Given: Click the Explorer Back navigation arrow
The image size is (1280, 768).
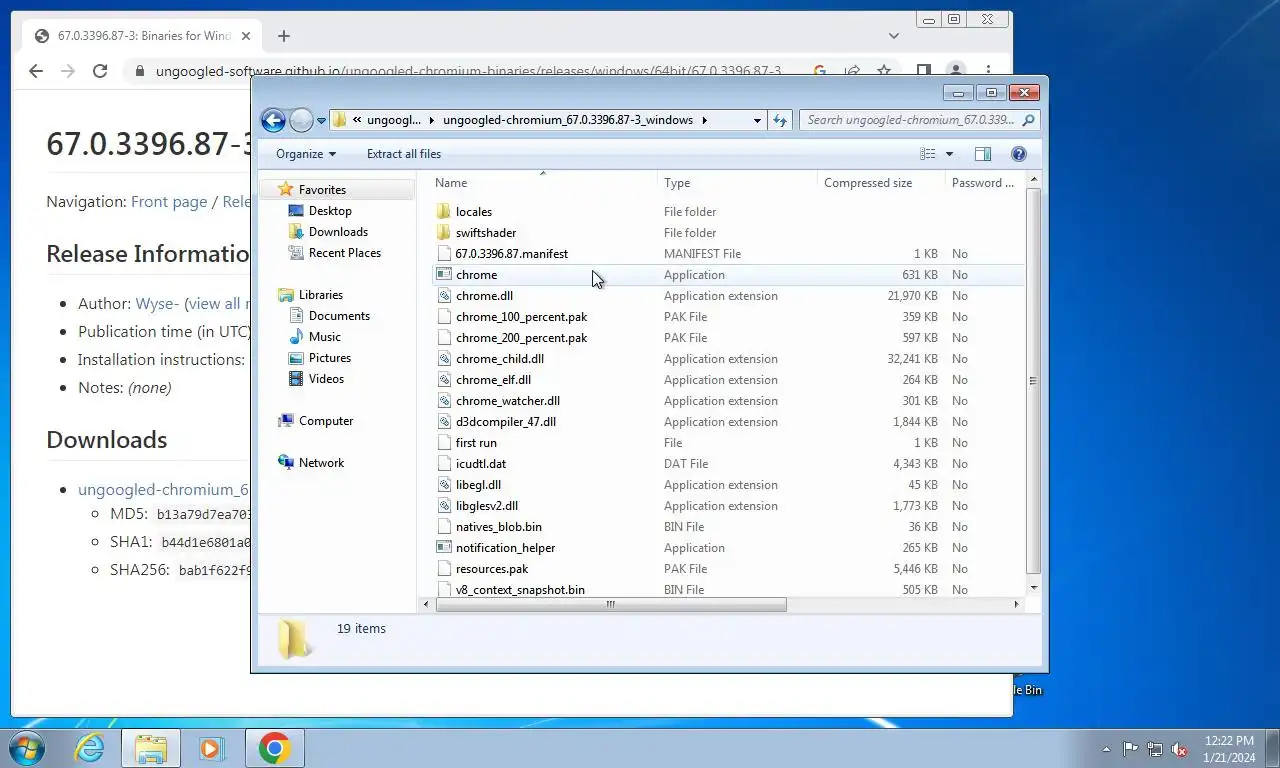Looking at the screenshot, I should [x=273, y=120].
